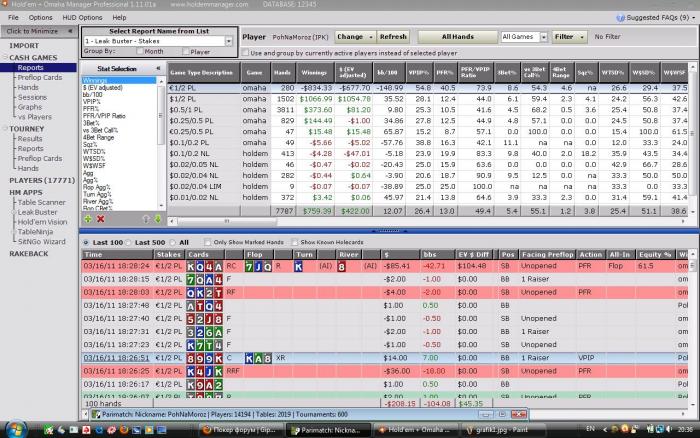
Task: Collapse the Stat Selection panel arrow
Action: (158, 68)
